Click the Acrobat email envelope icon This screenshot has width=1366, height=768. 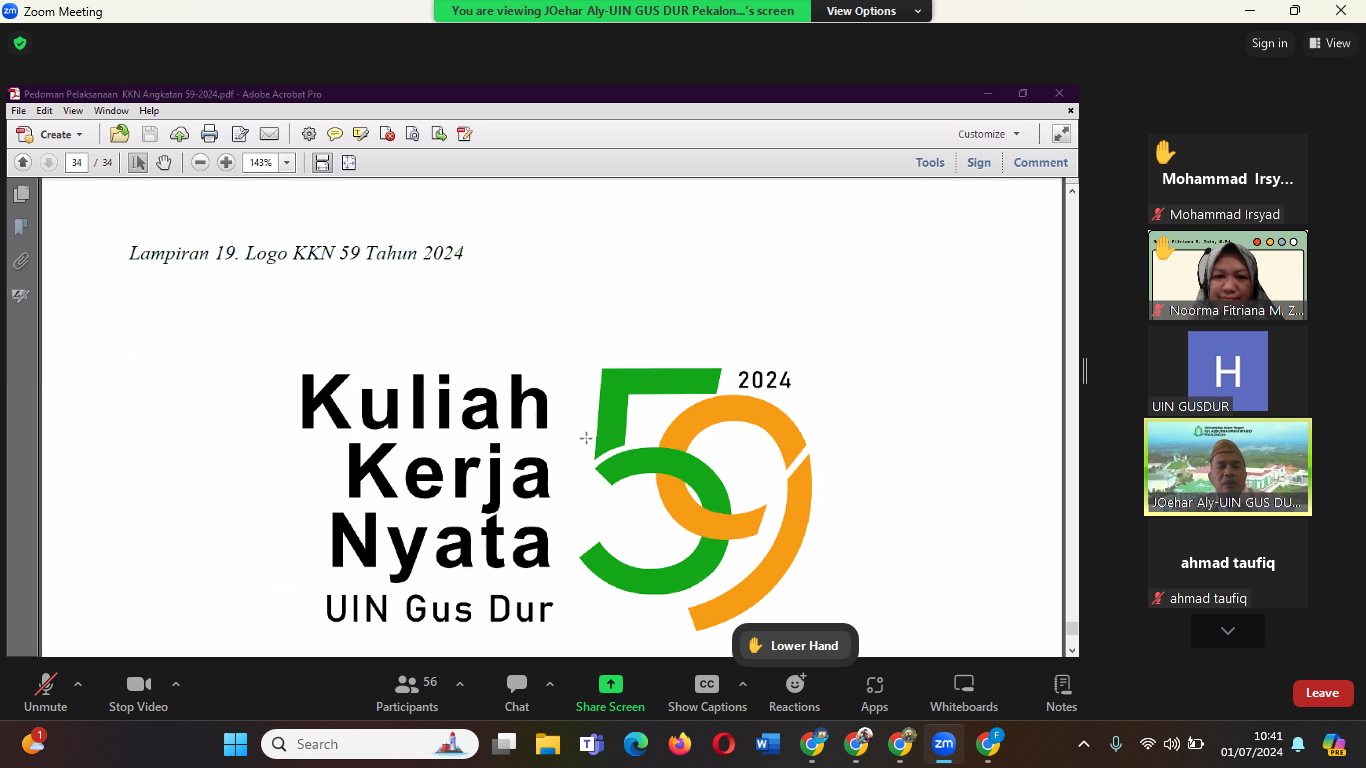point(269,134)
